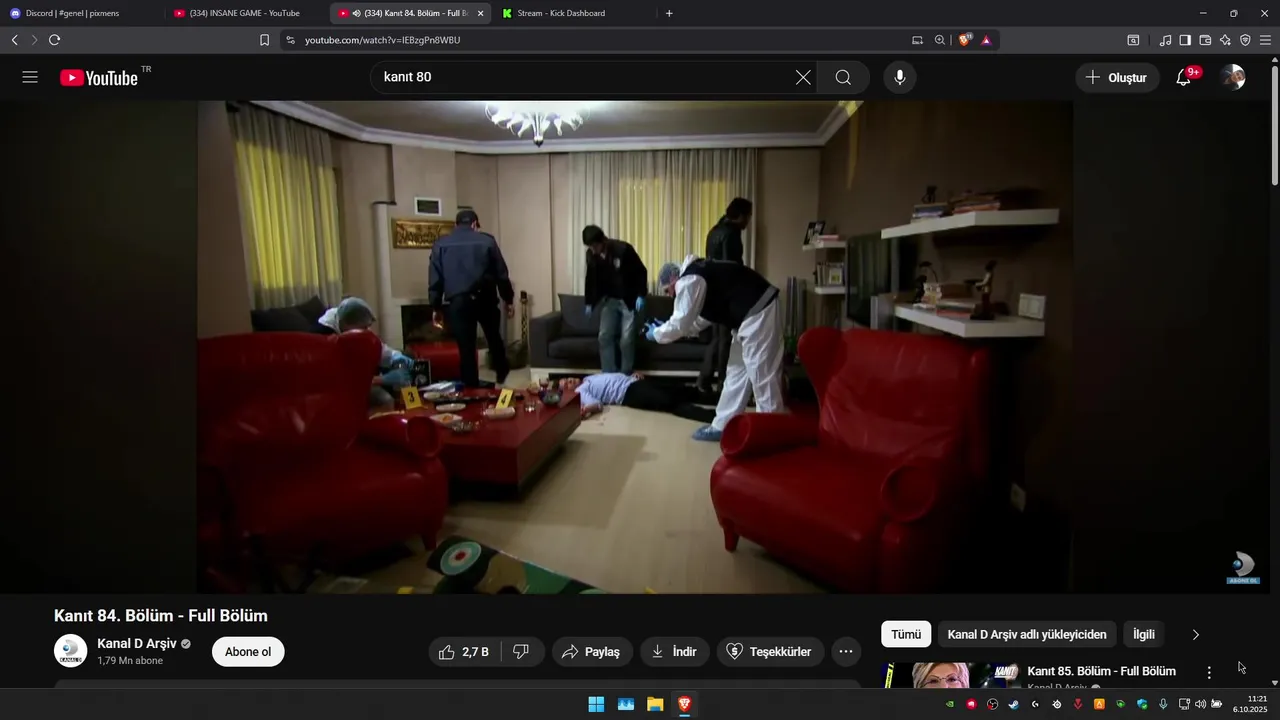Click the microphone tray icon
Viewport: 1280px width, 720px height.
click(x=1163, y=704)
